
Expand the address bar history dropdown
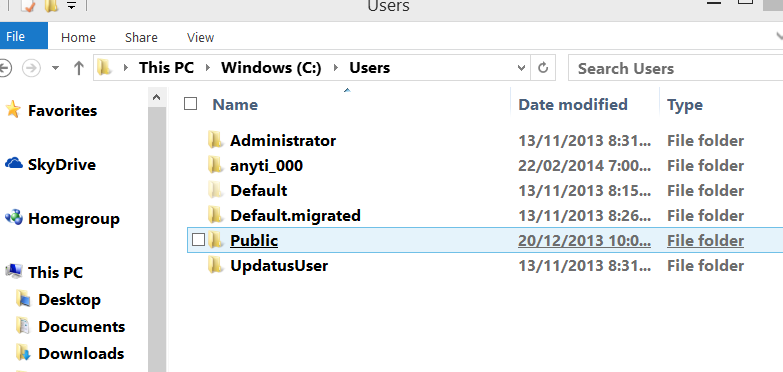pyautogui.click(x=521, y=68)
